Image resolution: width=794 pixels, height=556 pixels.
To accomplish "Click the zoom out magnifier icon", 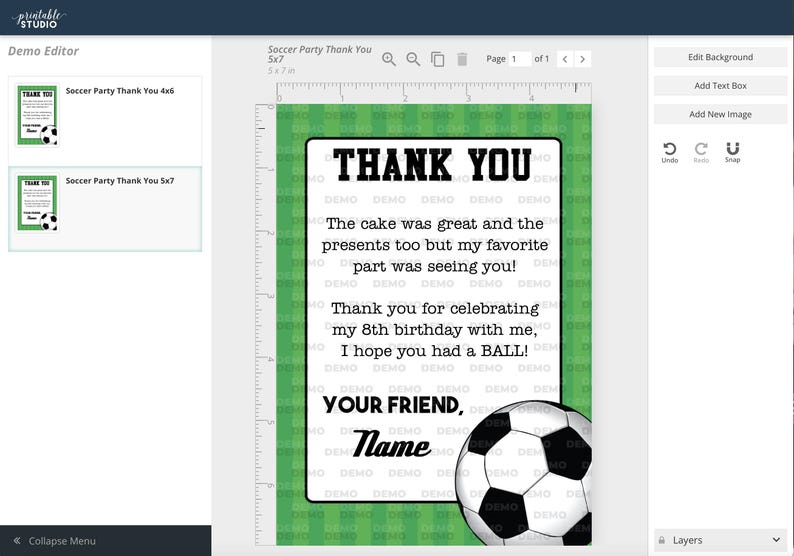I will [x=413, y=59].
